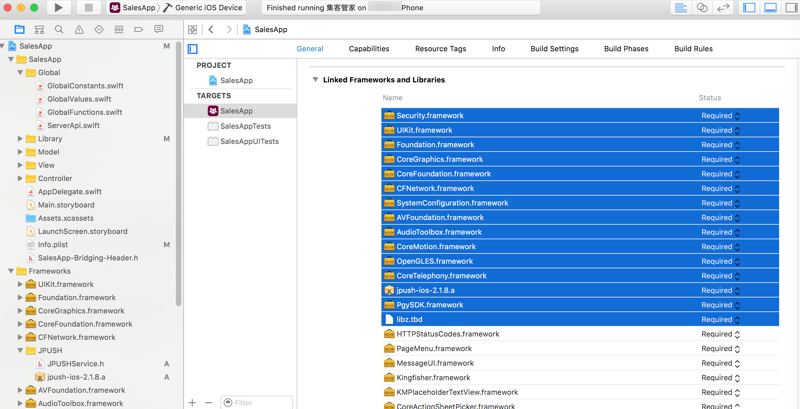Select PageMenu.framework row
Image resolution: width=800 pixels, height=409 pixels.
(x=580, y=349)
